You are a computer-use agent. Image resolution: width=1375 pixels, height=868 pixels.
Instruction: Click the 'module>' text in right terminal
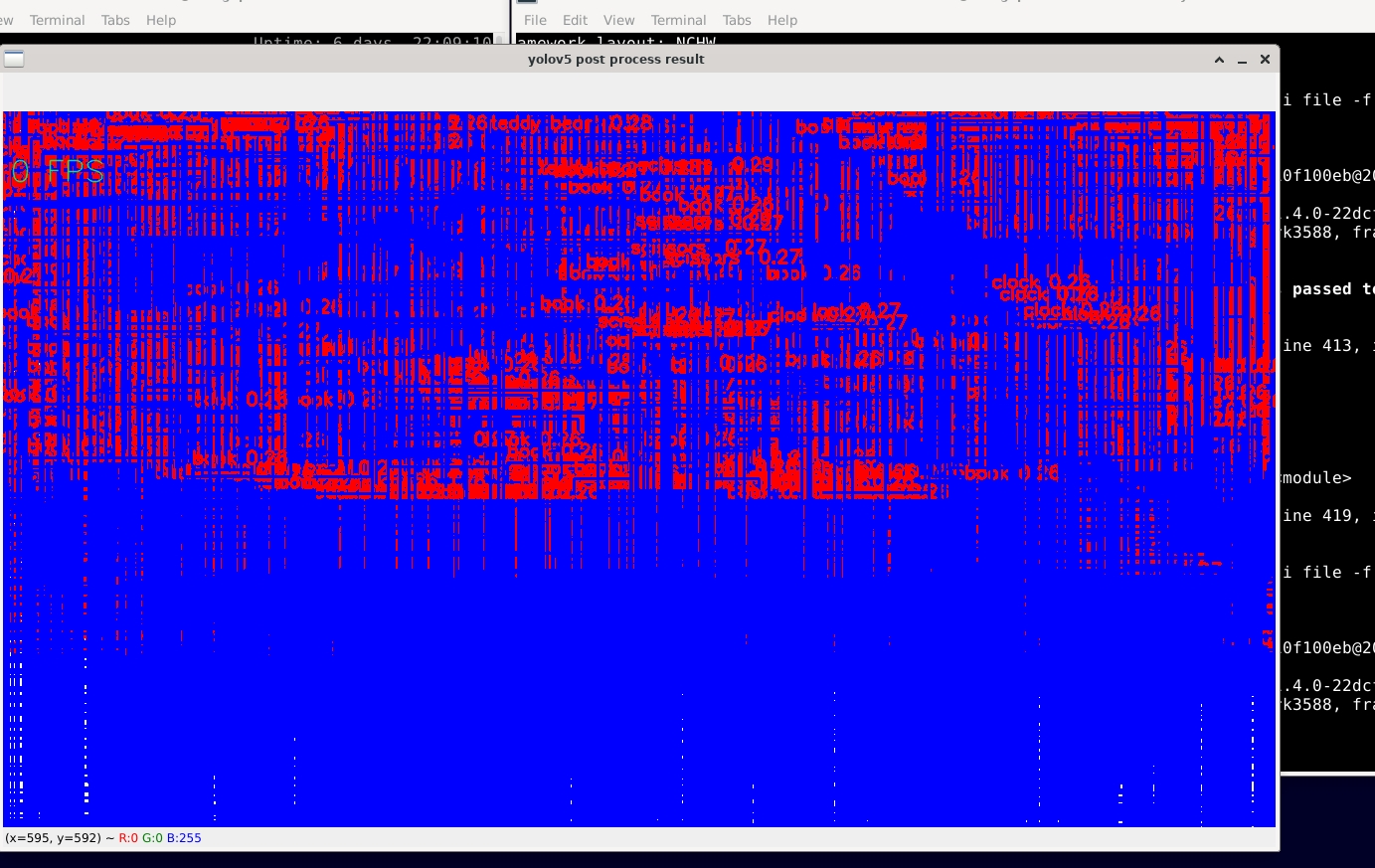1317,478
